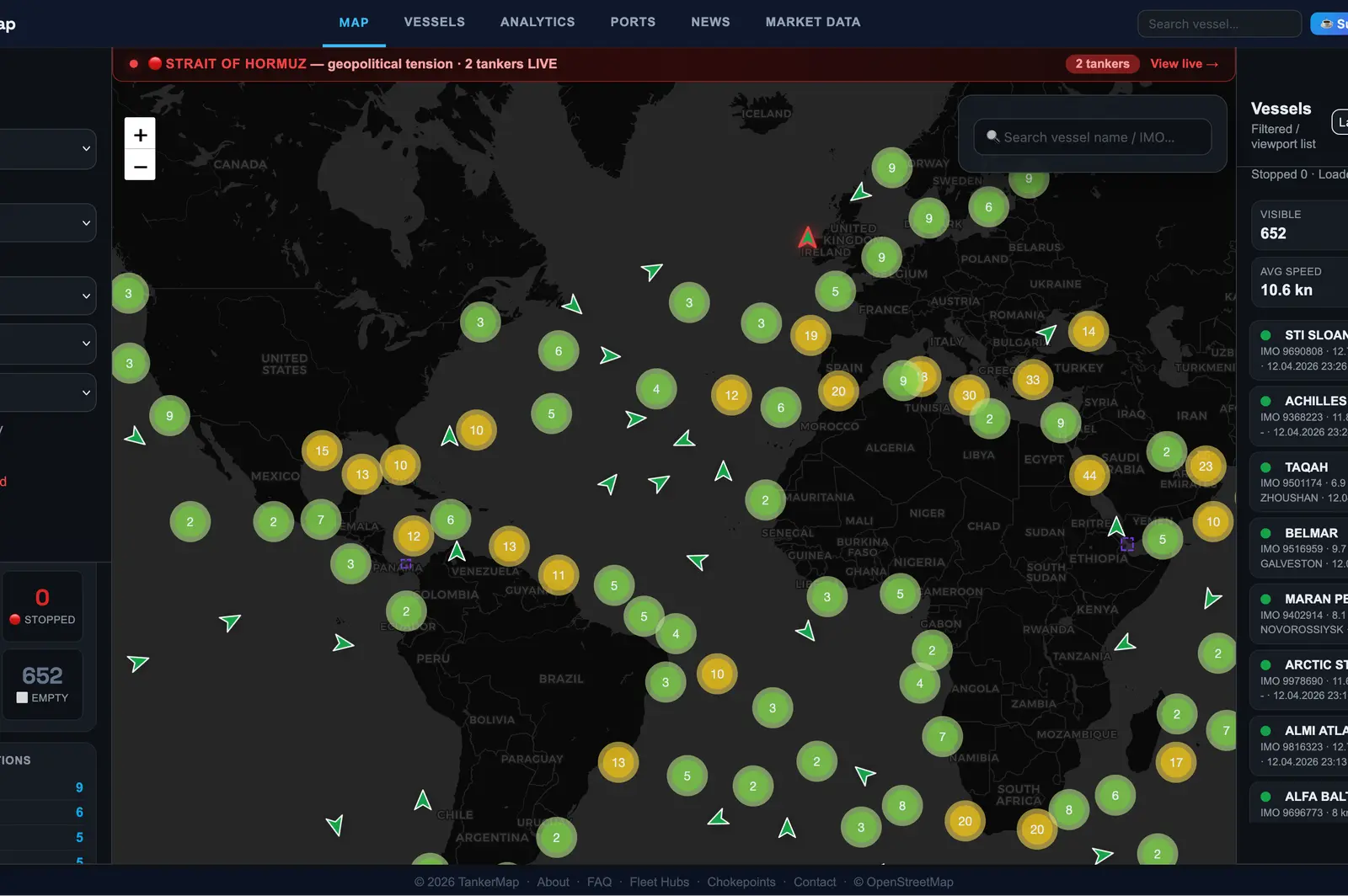
Task: Open the 19-vessel cluster west of France
Action: coord(810,336)
